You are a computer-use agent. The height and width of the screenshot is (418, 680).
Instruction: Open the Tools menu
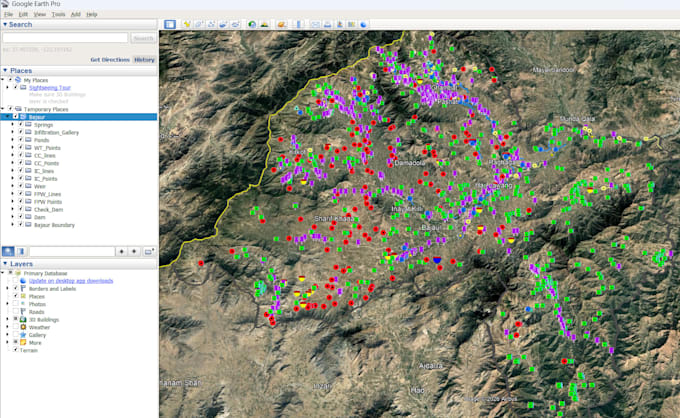tap(58, 14)
